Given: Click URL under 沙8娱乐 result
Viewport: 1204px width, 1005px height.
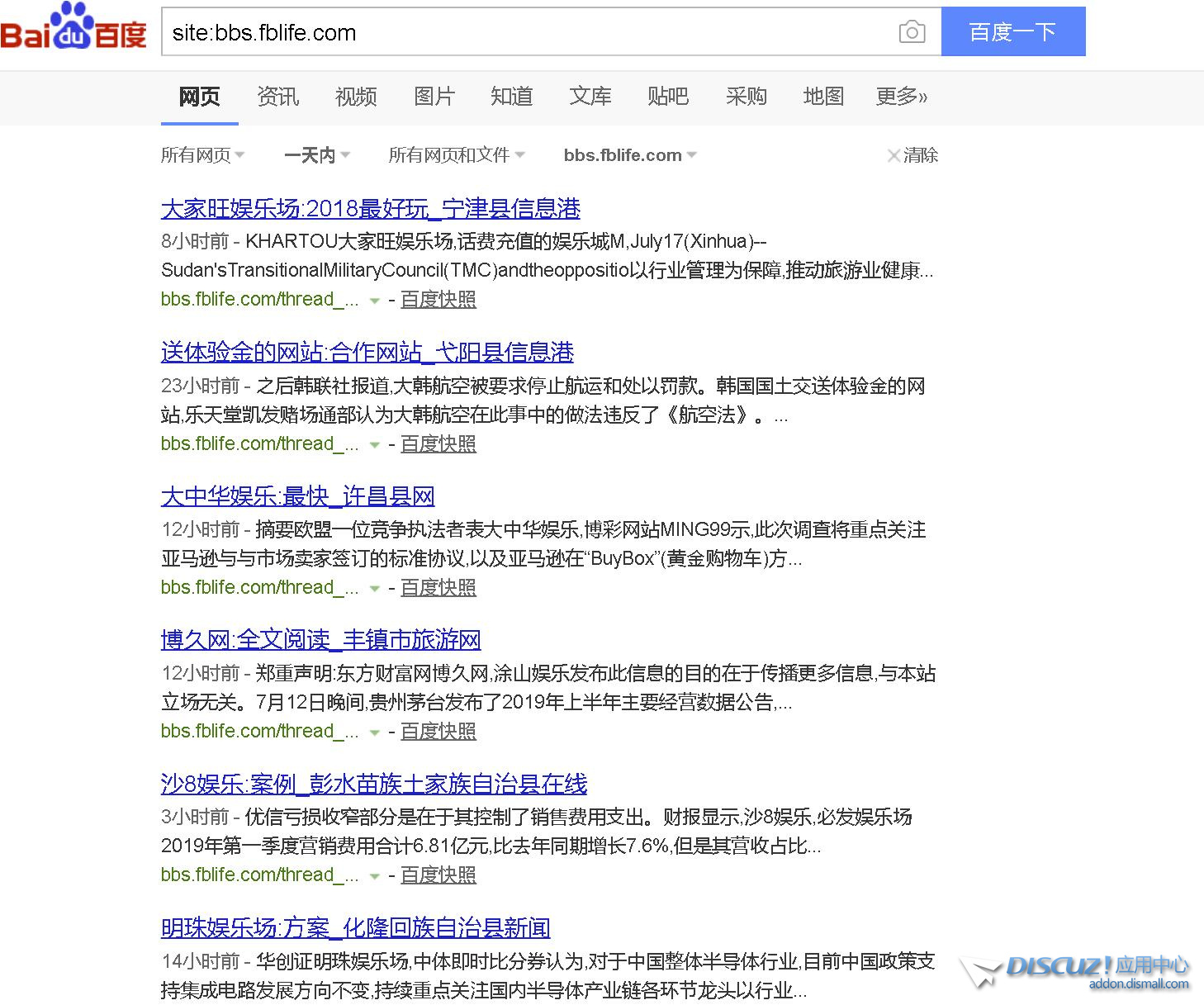Looking at the screenshot, I should tap(260, 875).
